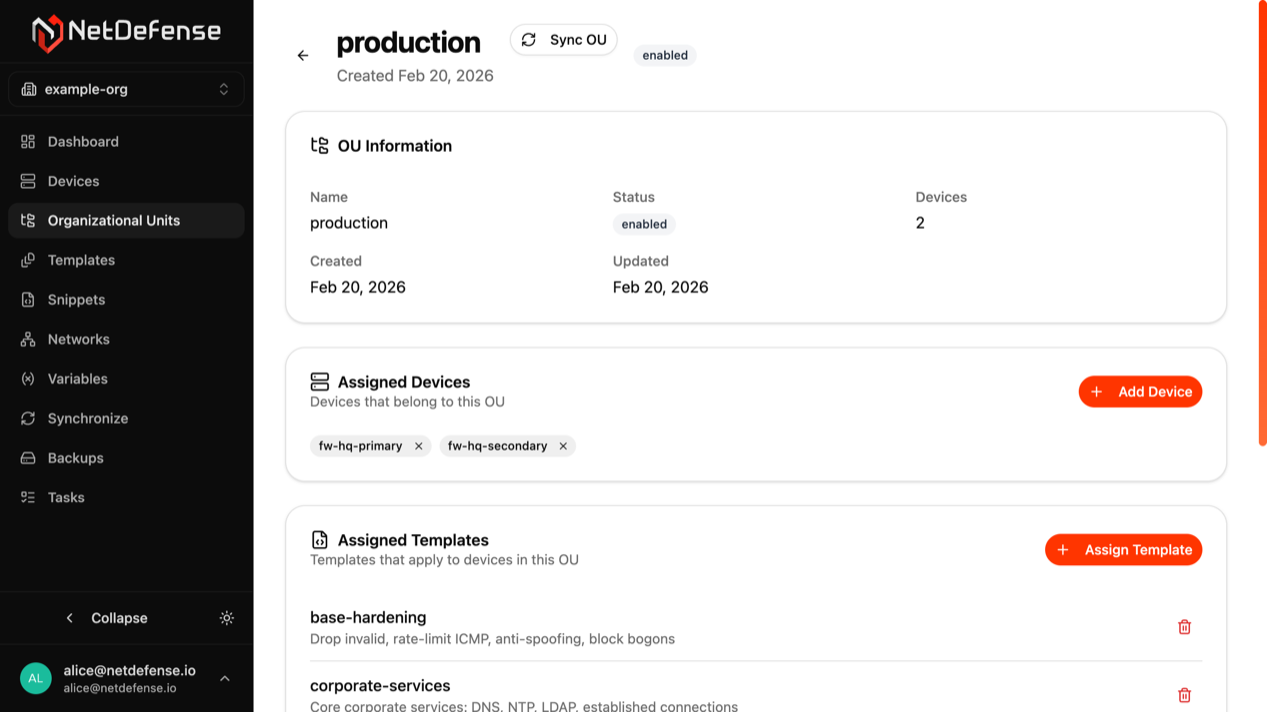Collapse the sidebar navigation
The height and width of the screenshot is (712, 1267).
[107, 618]
